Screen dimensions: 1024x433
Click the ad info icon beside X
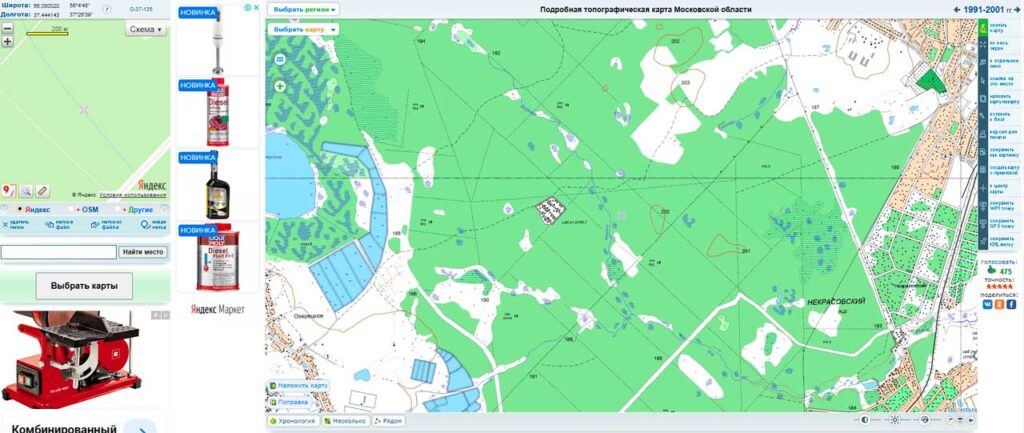click(248, 8)
